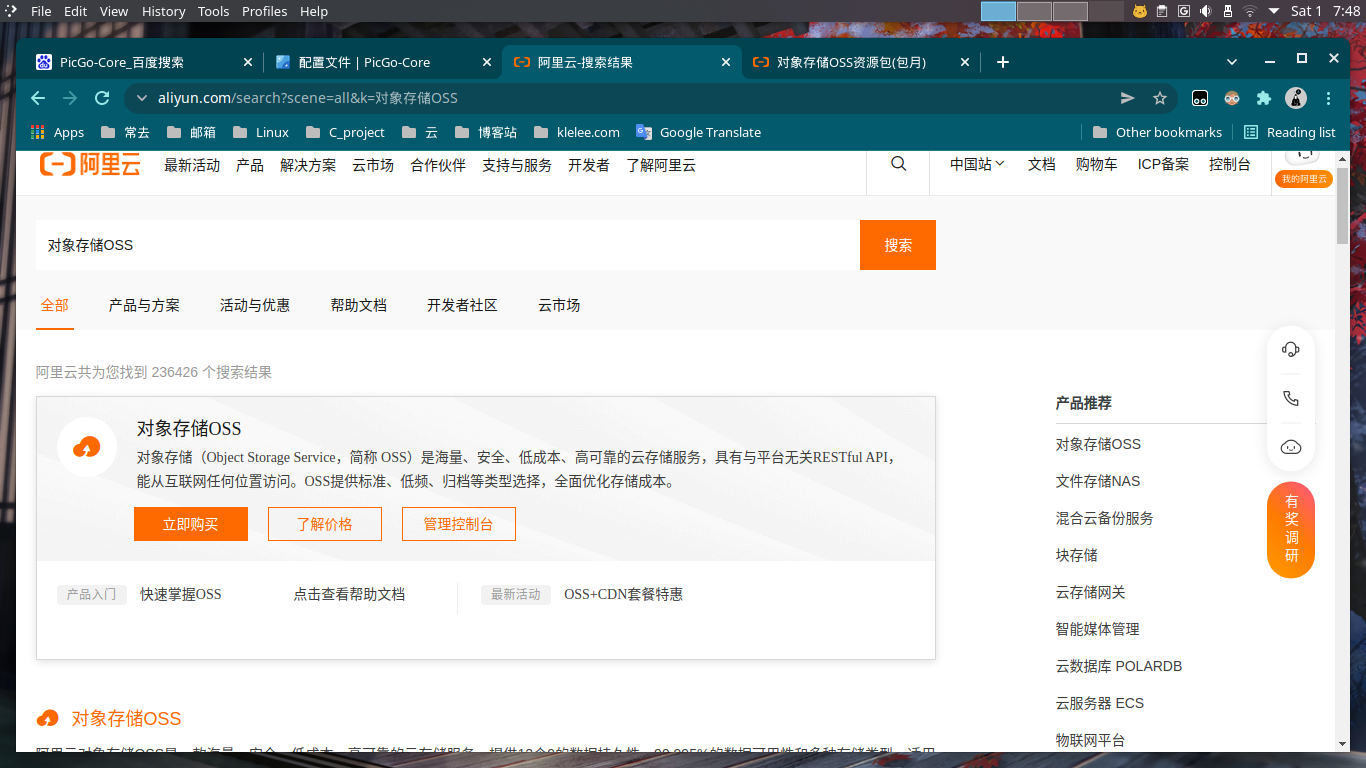Expand the tab search chevron
Screen dimensions: 1366x768
click(x=1232, y=61)
